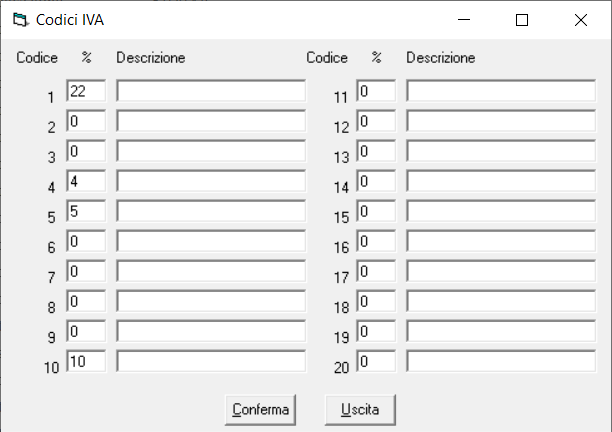Screen dimensions: 612x432
Task: Click the description field for code 10
Action: click(211, 361)
